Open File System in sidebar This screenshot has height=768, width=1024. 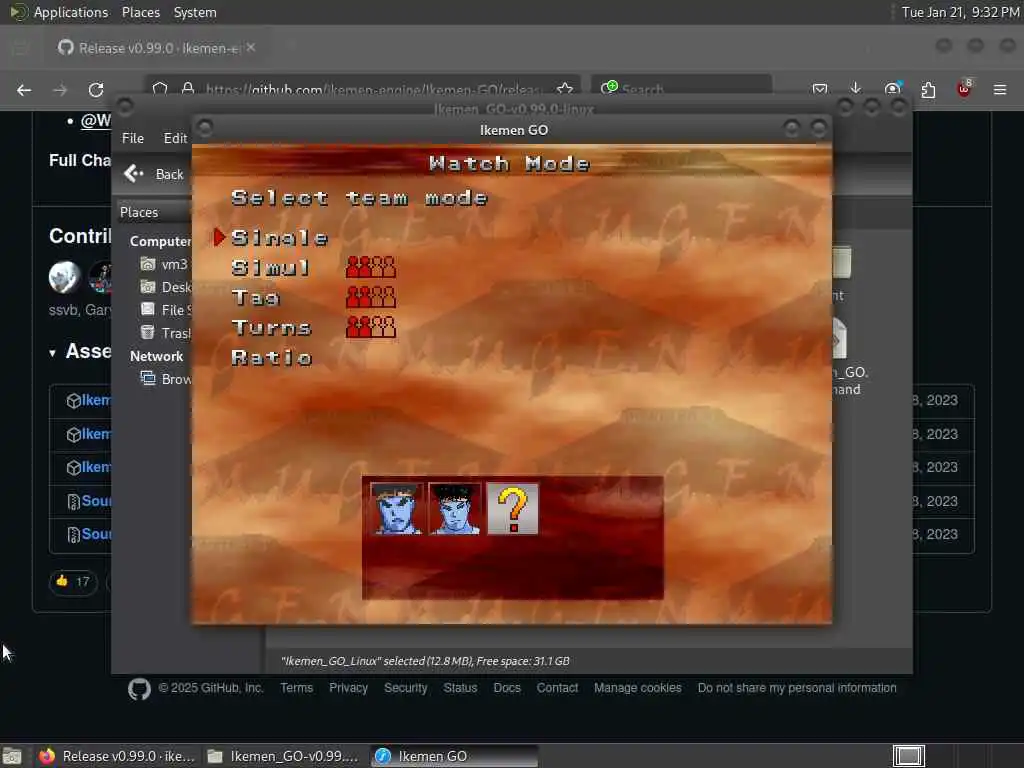tap(165, 310)
